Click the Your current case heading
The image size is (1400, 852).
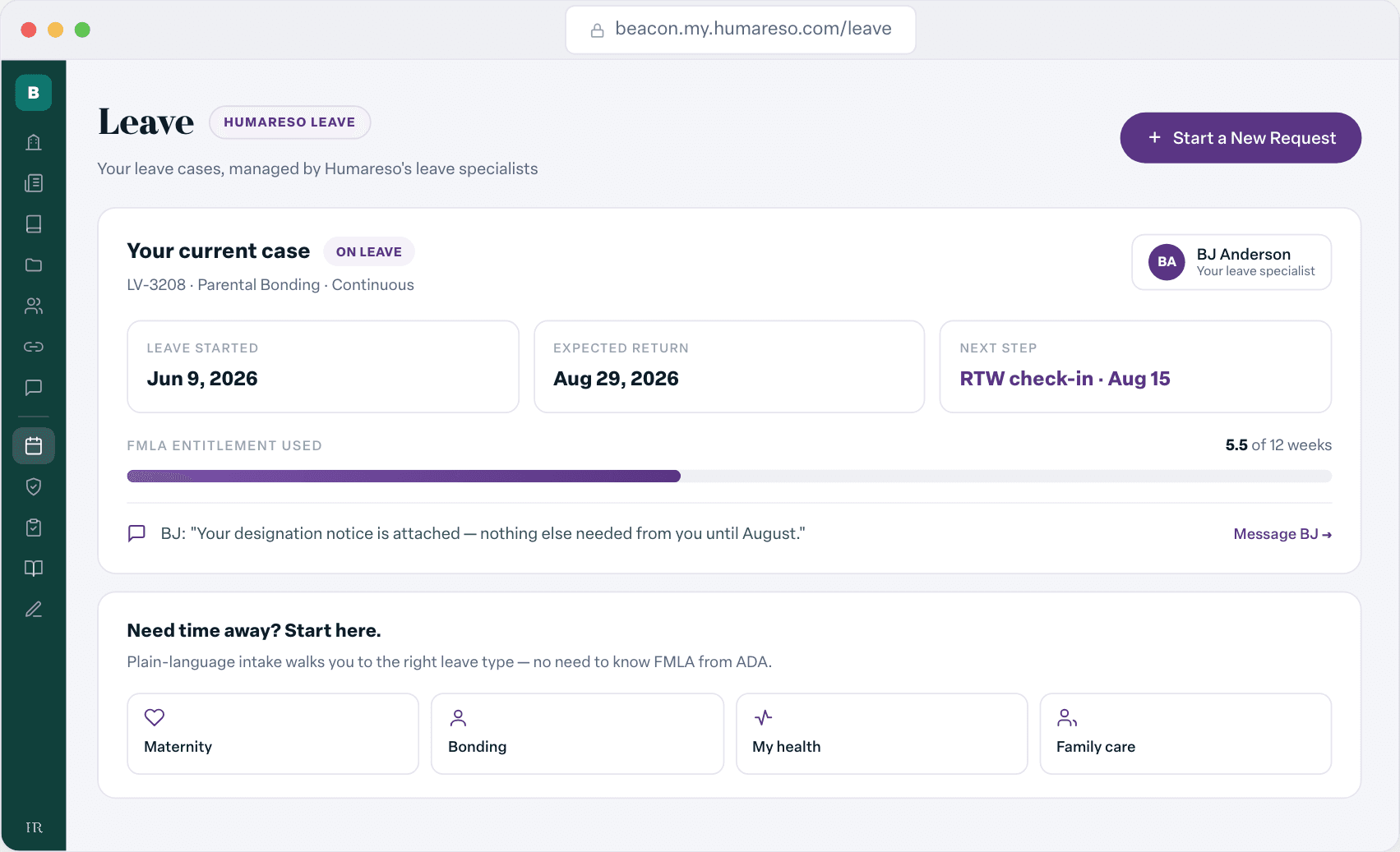pyautogui.click(x=219, y=251)
